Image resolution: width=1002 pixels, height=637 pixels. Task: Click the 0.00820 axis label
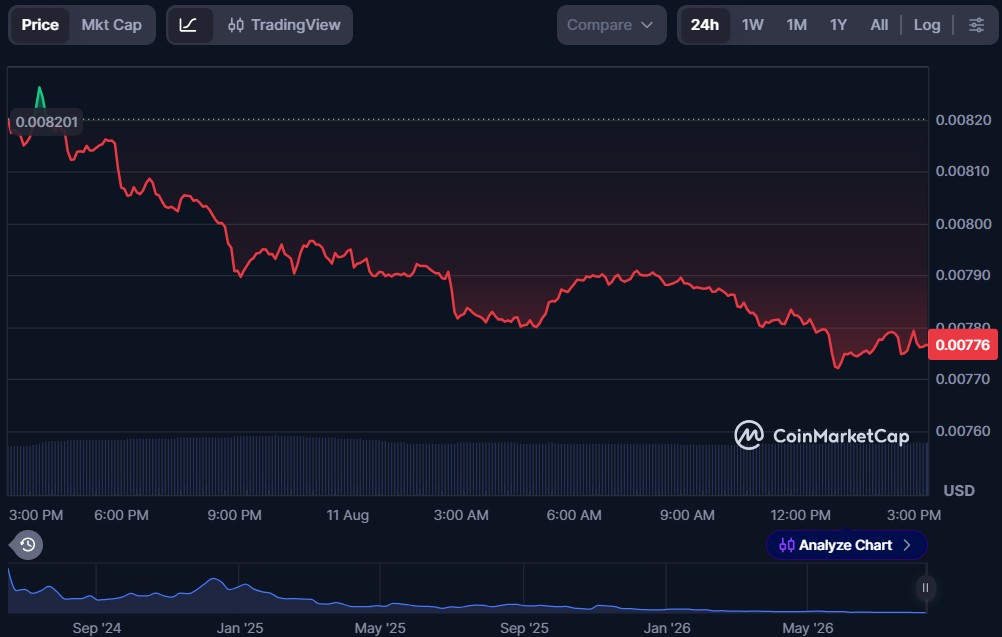[963, 119]
